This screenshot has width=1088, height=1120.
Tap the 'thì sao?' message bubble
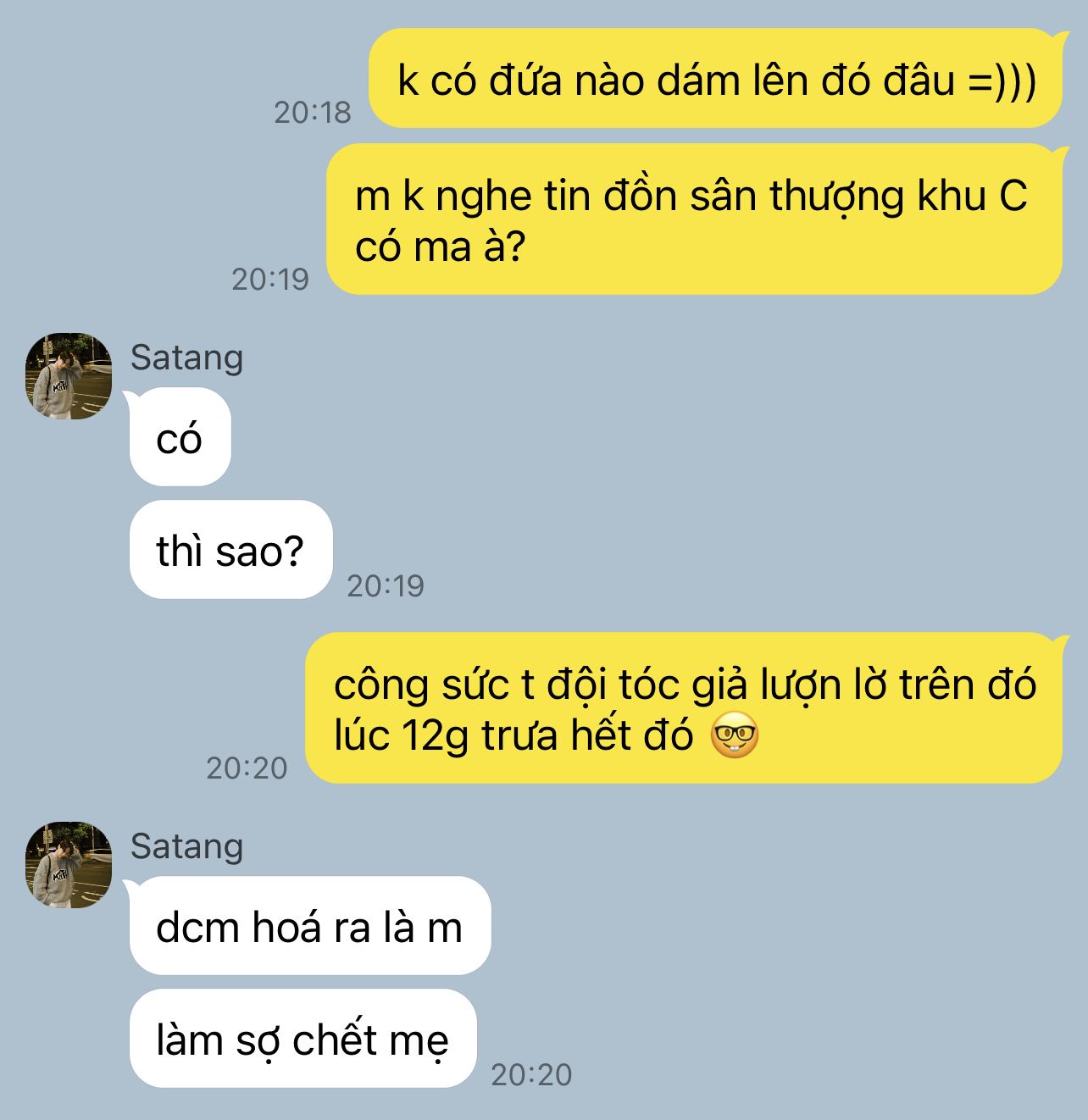(230, 550)
